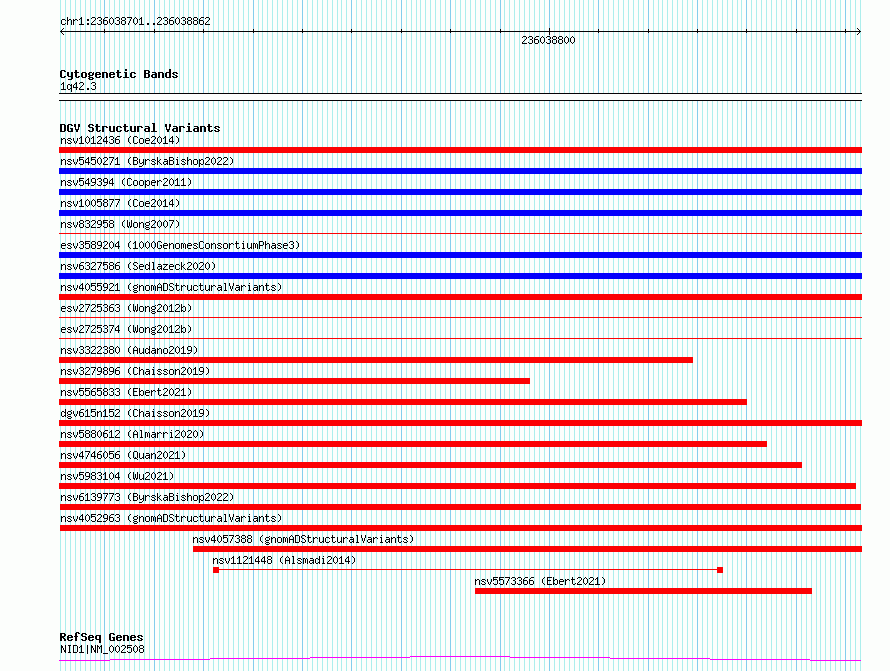Select nsv1005877 (Coe2014) label
This screenshot has width=890, height=671.
tap(120, 203)
